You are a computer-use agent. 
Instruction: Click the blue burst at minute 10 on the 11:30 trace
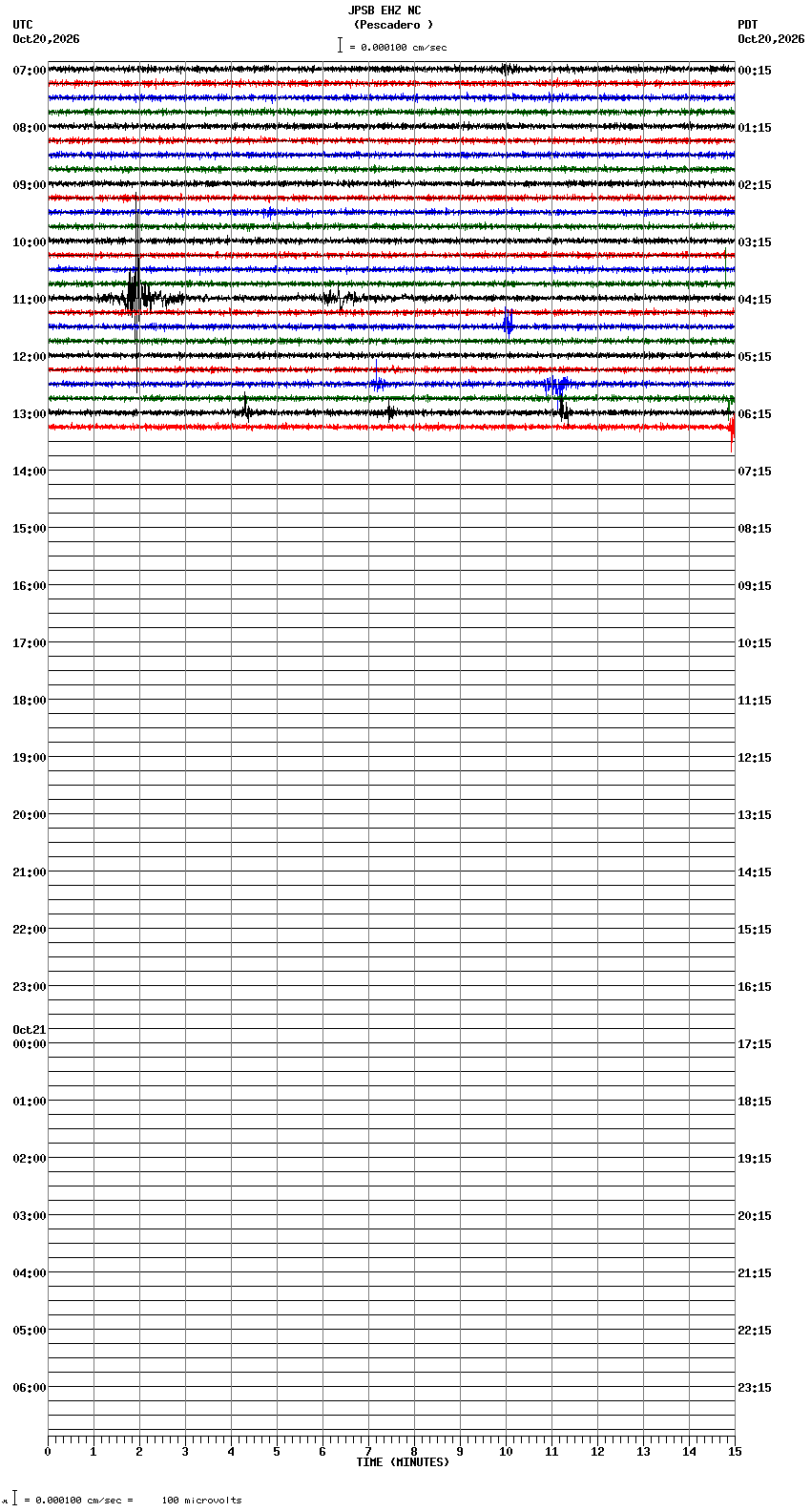click(508, 325)
